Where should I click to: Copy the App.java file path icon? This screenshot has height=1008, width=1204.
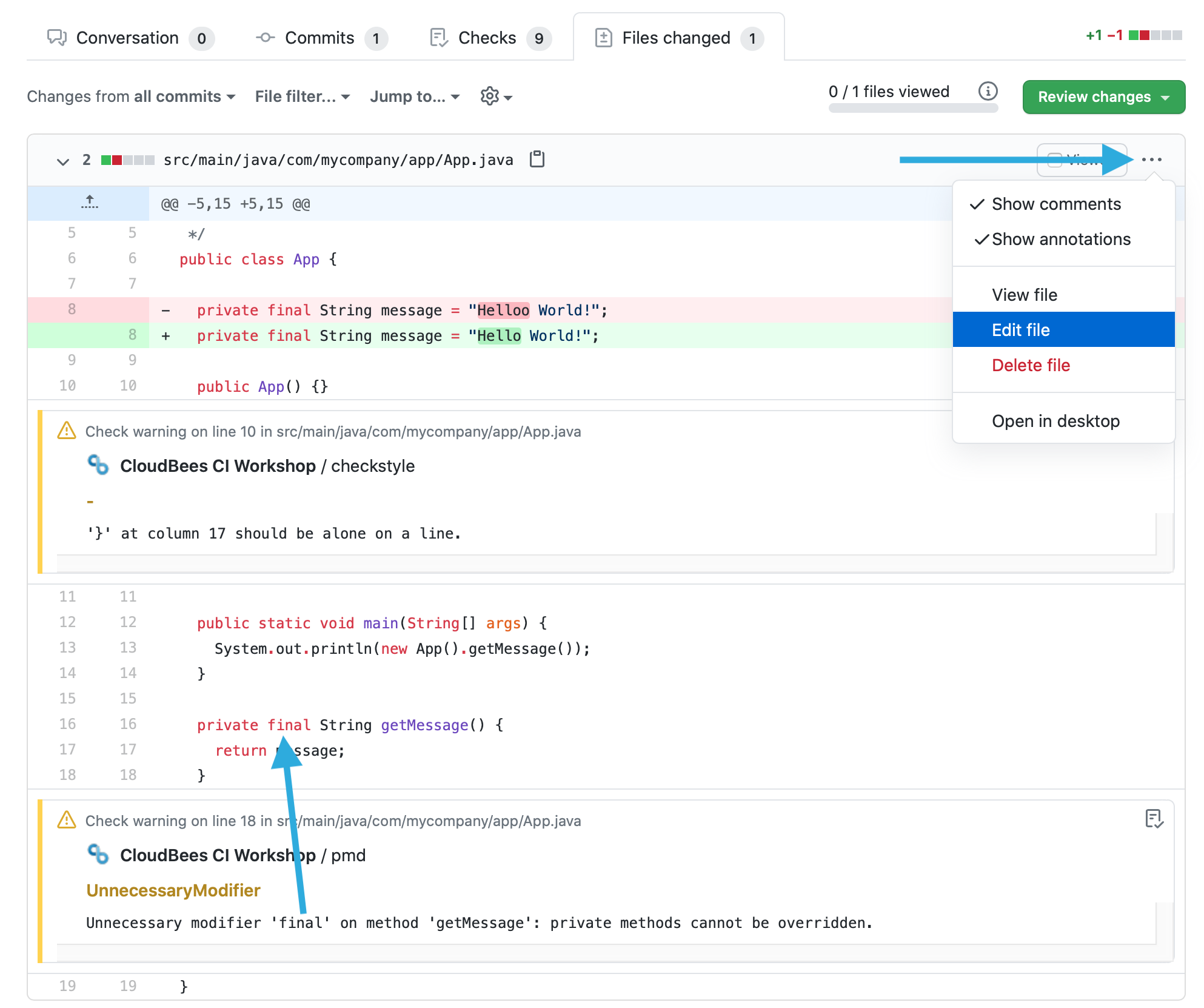pos(537,160)
